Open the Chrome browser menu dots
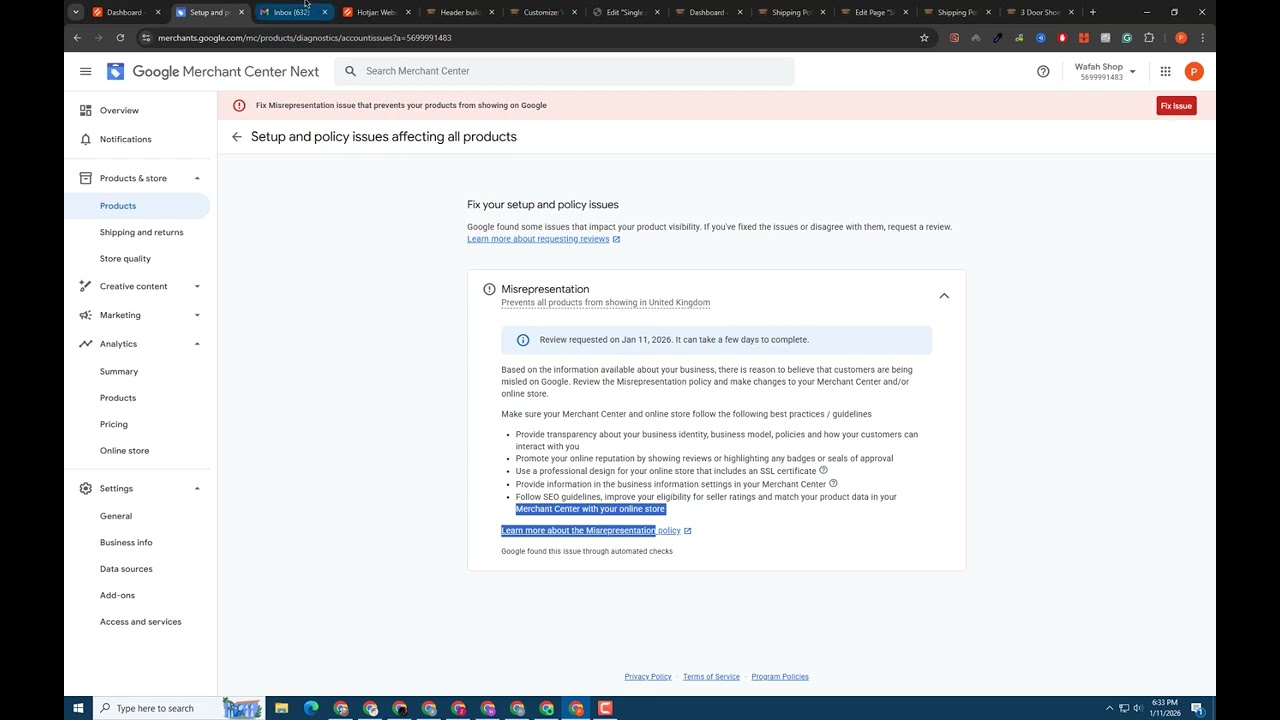 pos(1202,38)
